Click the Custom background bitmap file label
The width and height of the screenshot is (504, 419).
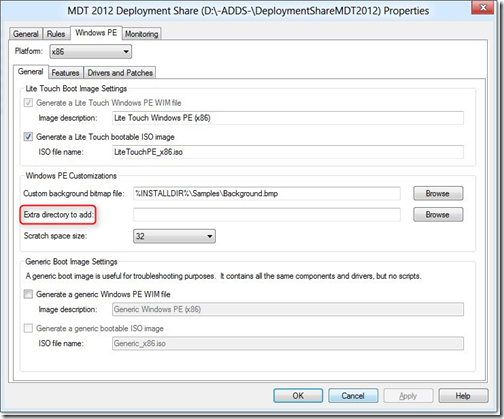(74, 194)
